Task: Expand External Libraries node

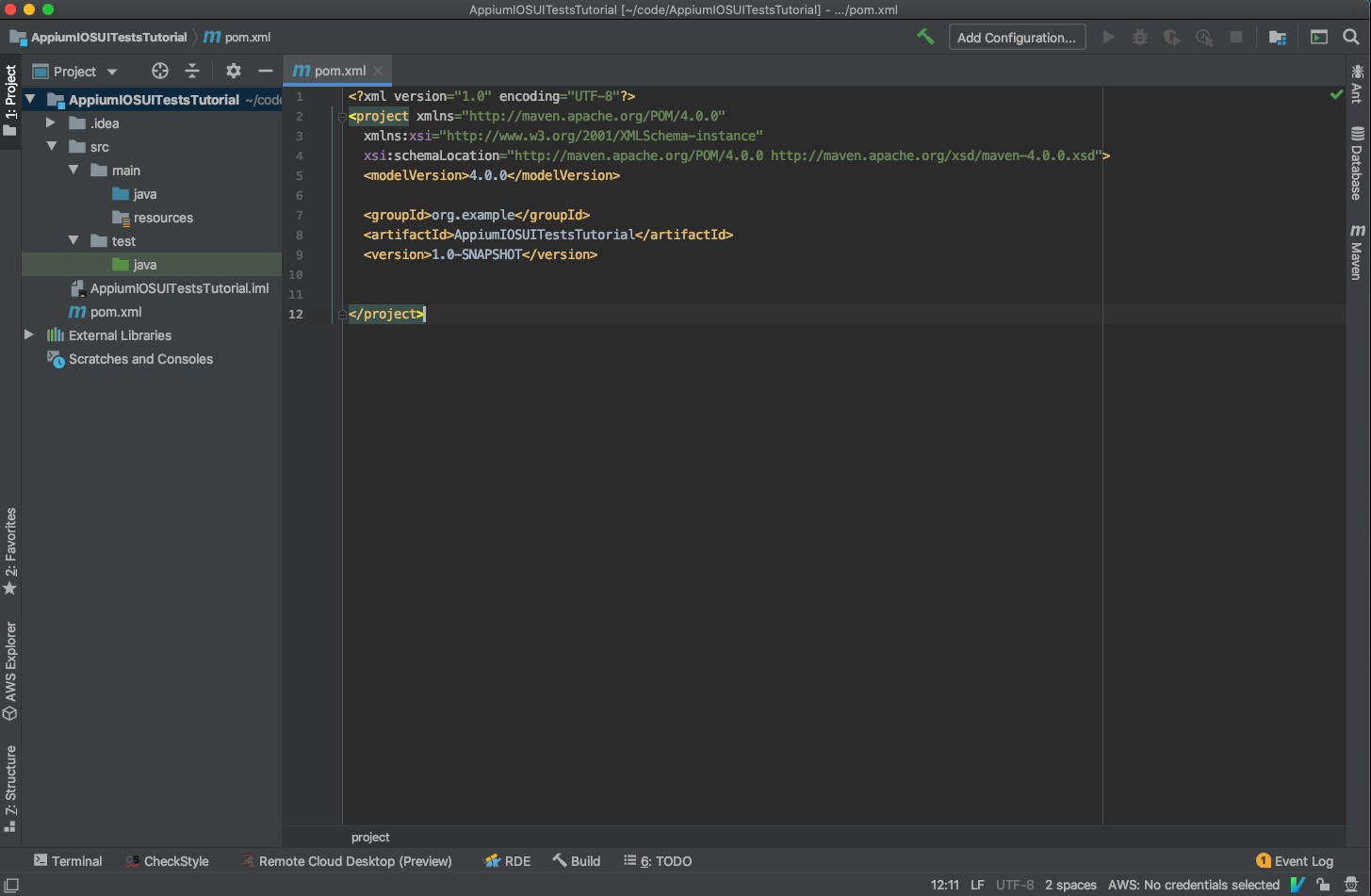Action: tap(29, 334)
